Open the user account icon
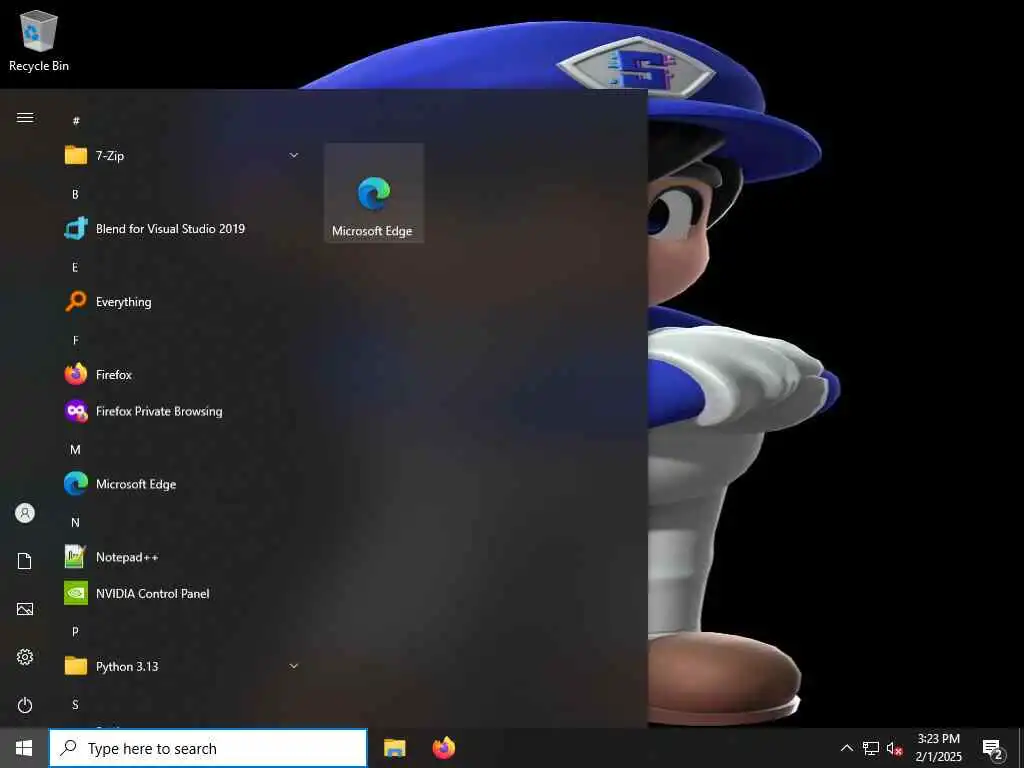Screen dimensions: 1024x768 [x=25, y=513]
